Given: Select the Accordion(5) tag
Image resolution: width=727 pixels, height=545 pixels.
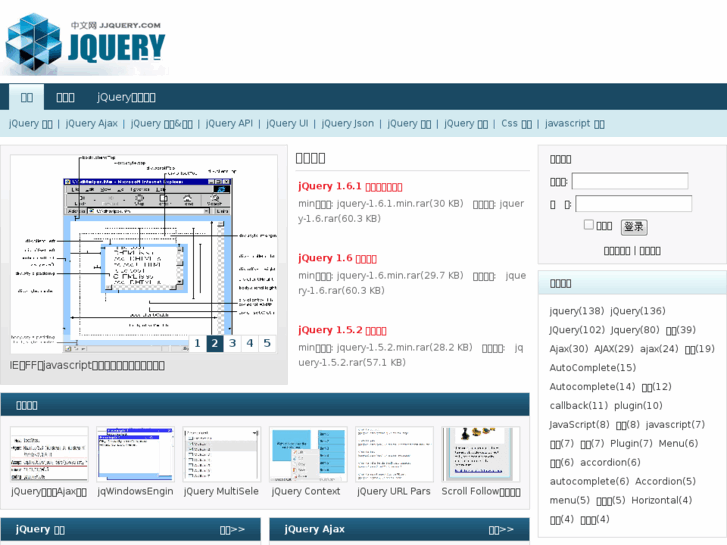Looking at the screenshot, I should click(665, 481).
